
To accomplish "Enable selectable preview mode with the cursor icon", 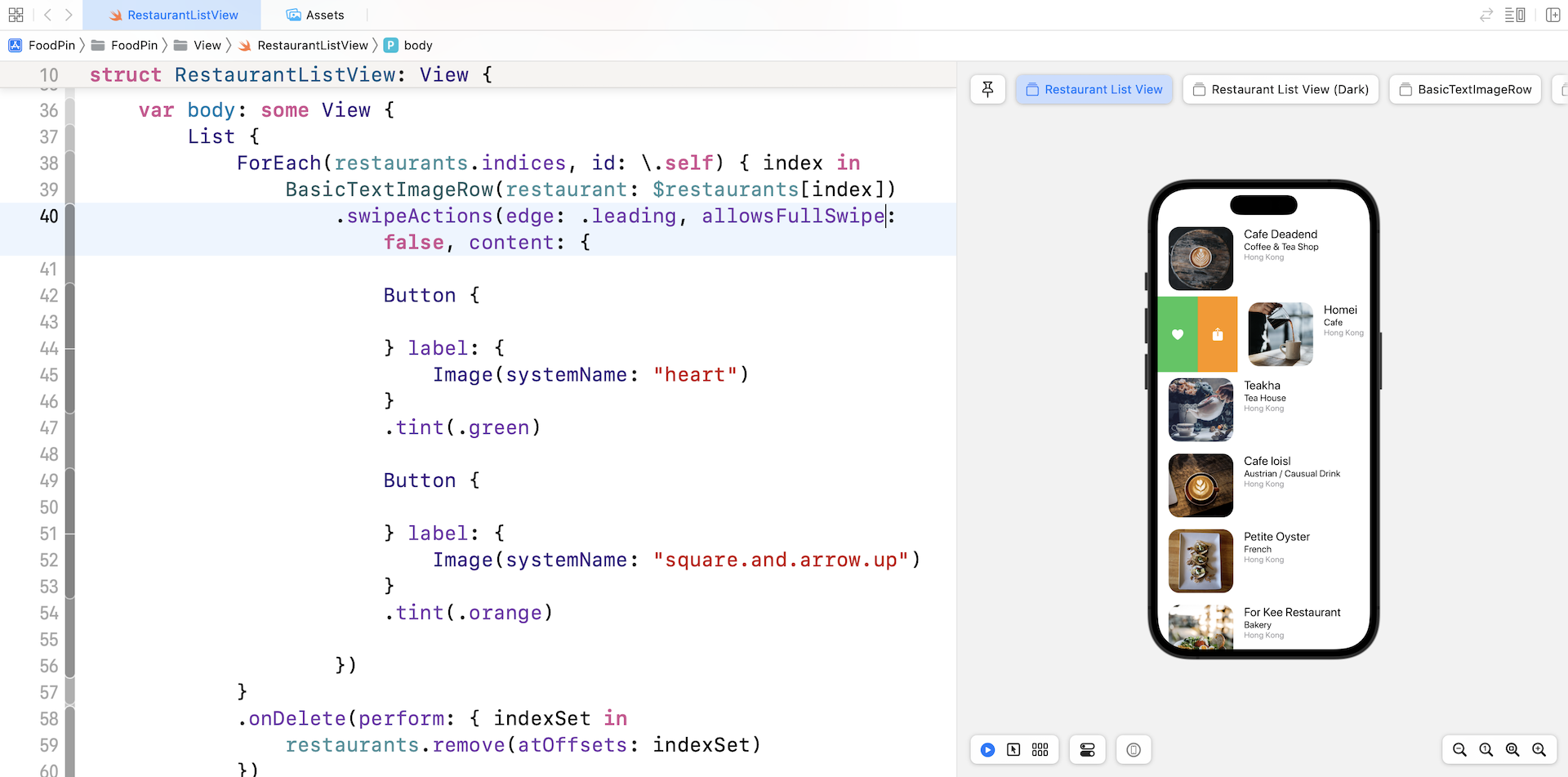I will 1014,749.
